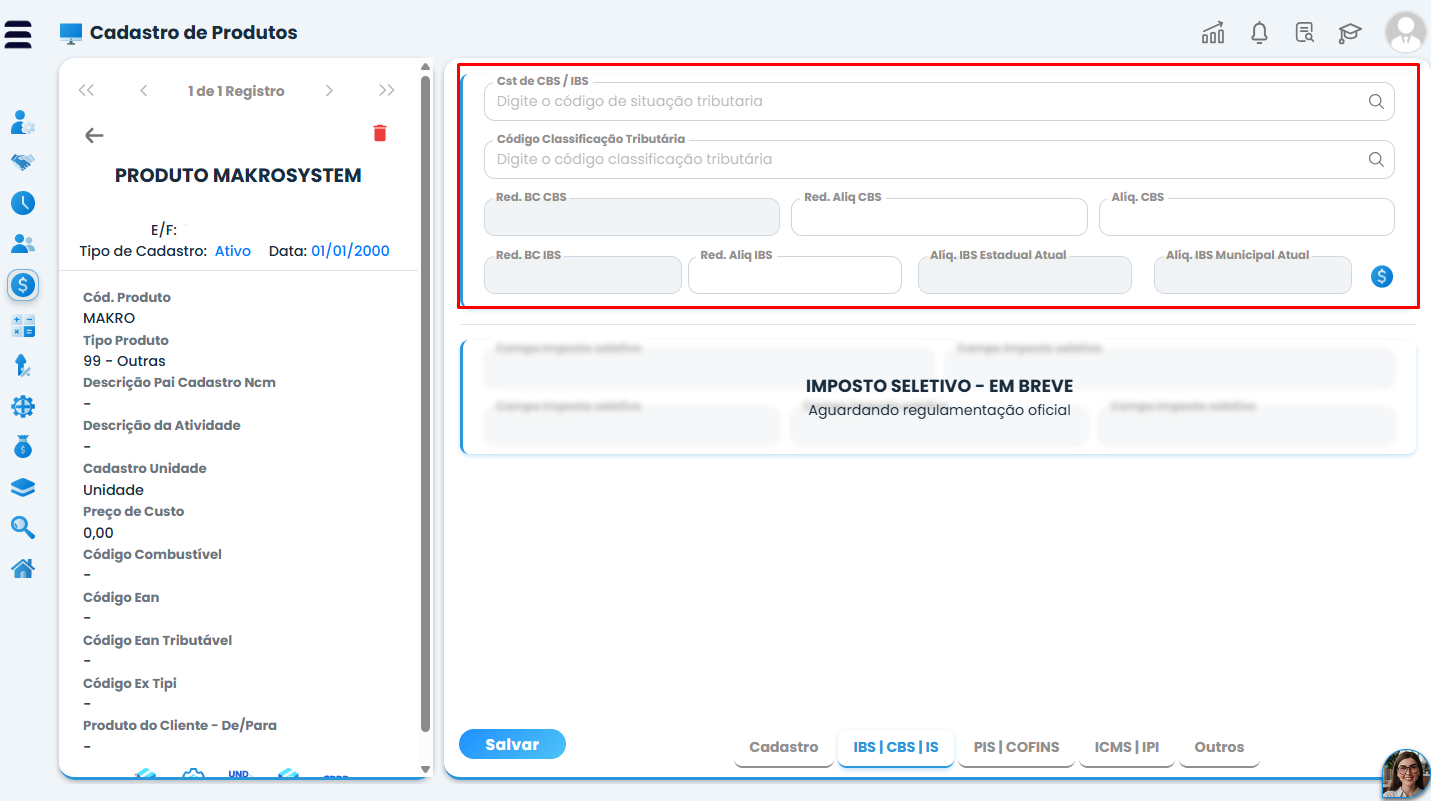Select the dollar coin sidebar icon

click(x=23, y=285)
